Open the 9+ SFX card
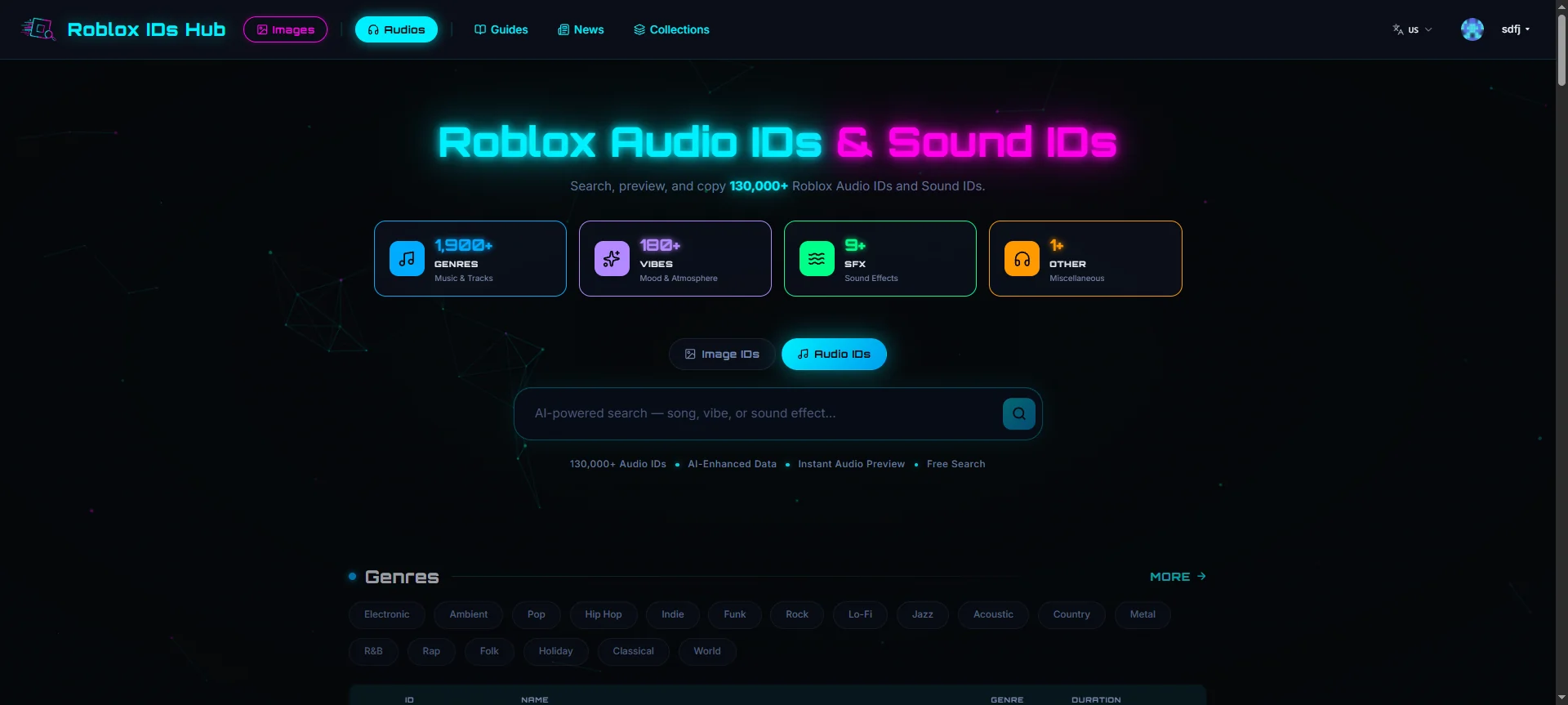 [880, 259]
